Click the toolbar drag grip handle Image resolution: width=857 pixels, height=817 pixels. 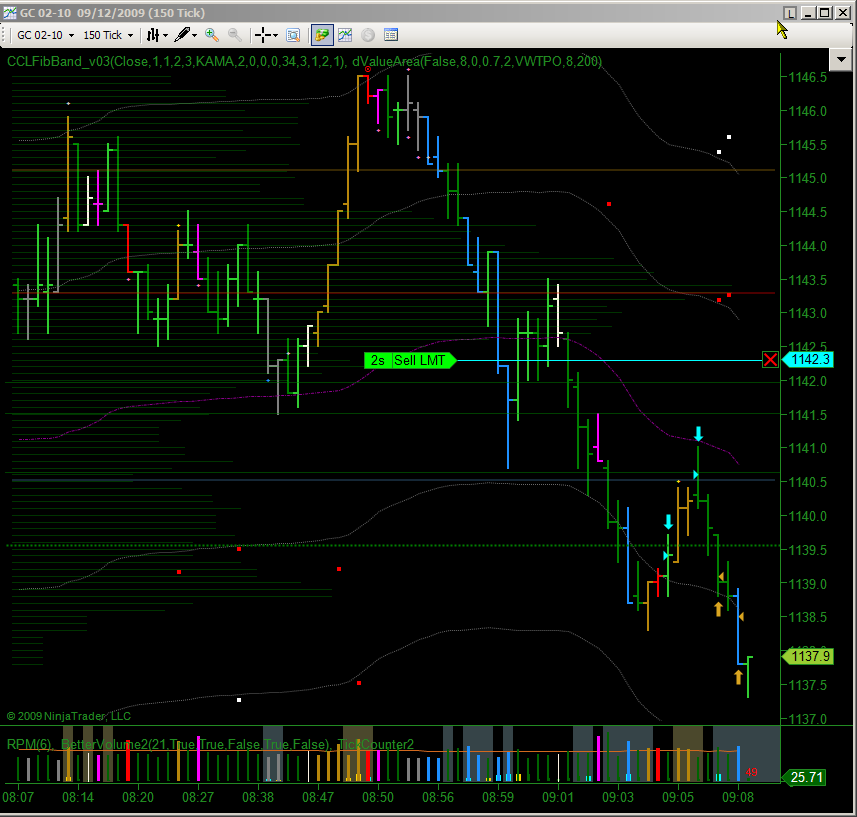(x=5, y=36)
